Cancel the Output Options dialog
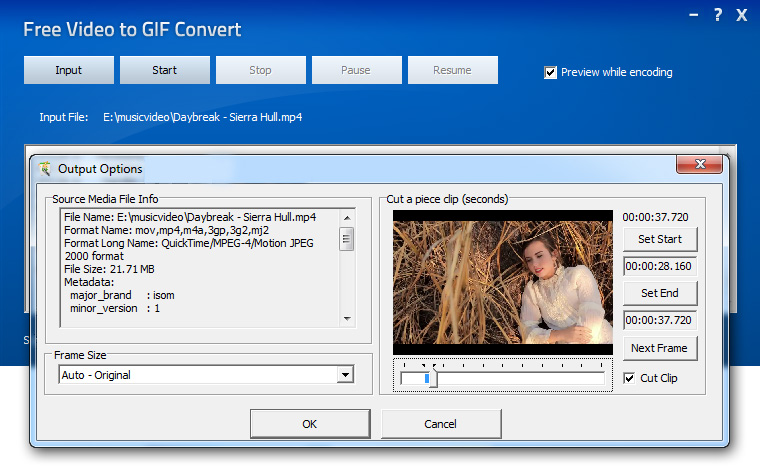 click(x=441, y=424)
